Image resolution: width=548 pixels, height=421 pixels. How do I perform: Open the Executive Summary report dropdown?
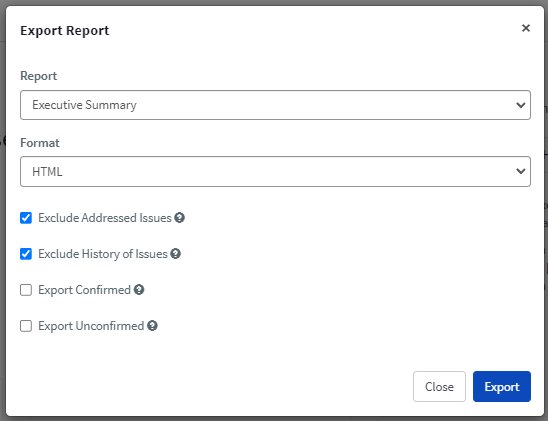tap(275, 105)
